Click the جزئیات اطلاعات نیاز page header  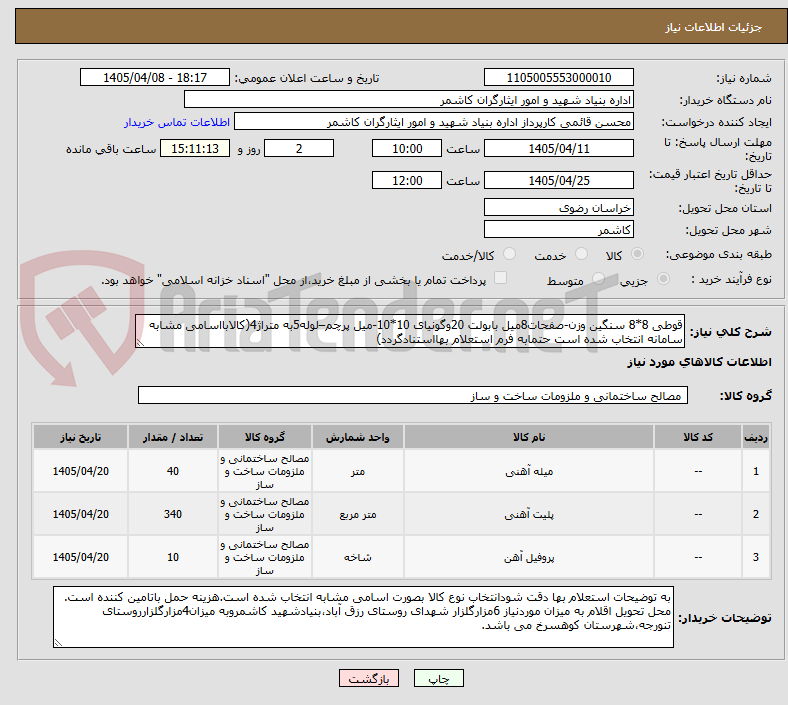(714, 27)
